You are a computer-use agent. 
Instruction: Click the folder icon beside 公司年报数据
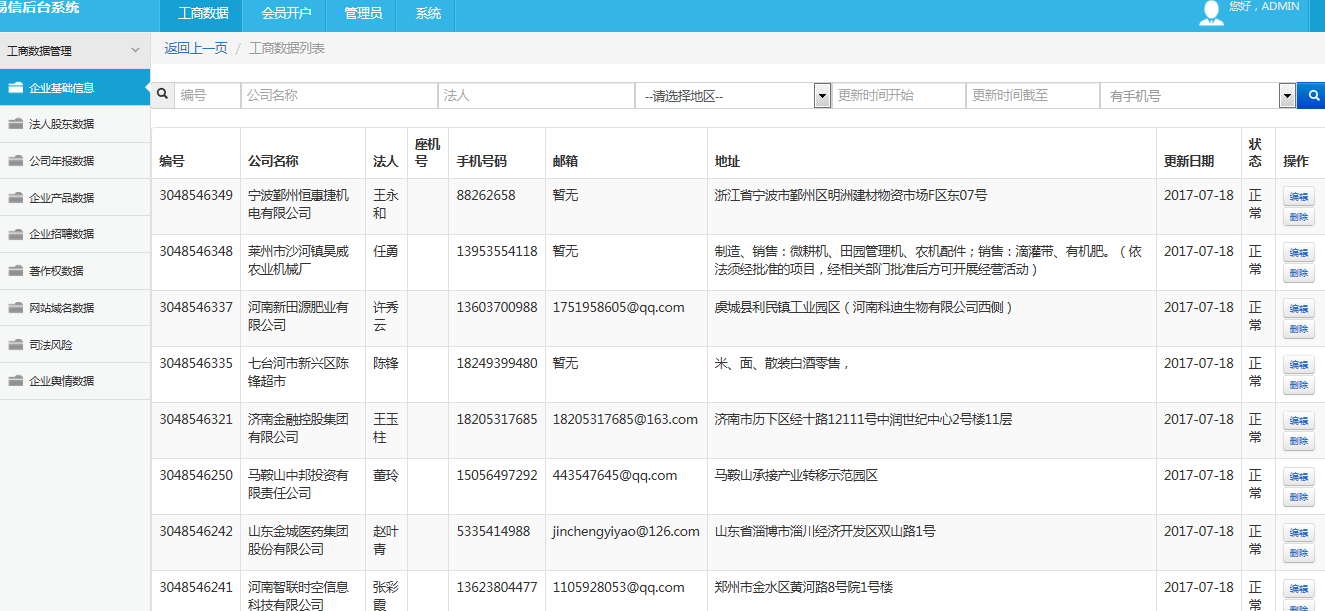(15, 160)
